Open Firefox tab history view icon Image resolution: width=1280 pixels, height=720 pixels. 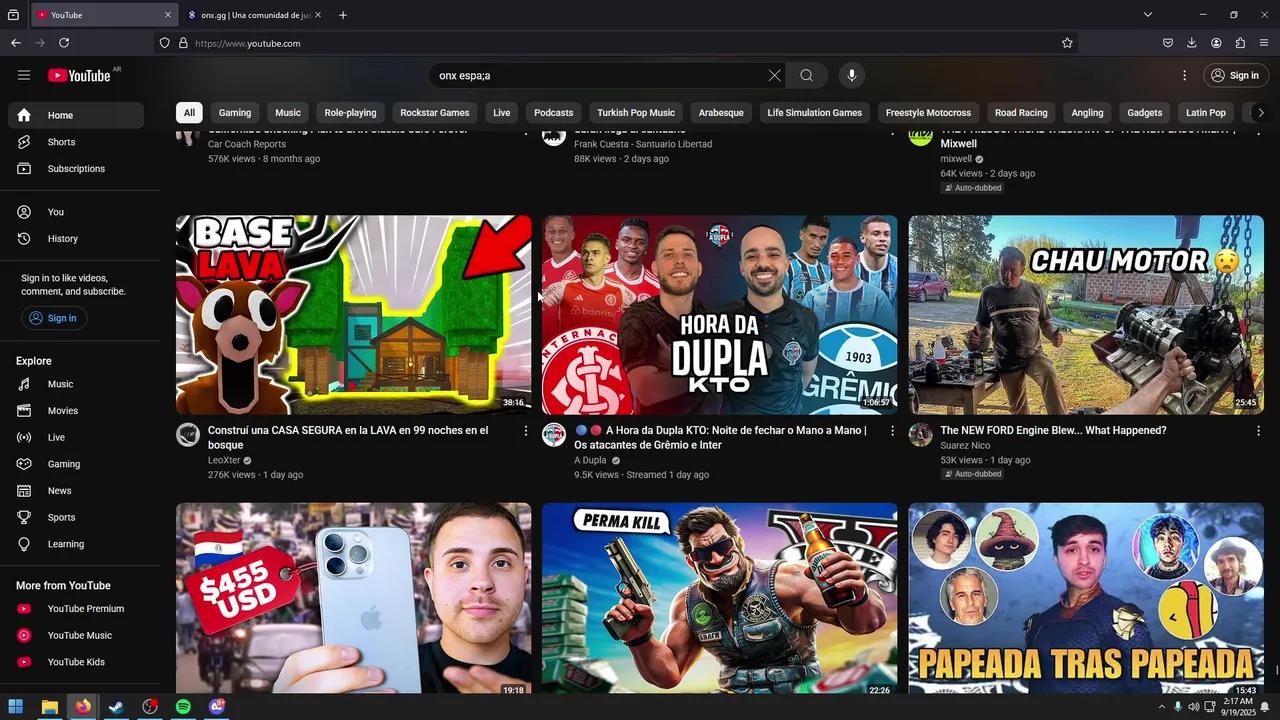pyautogui.click(x=13, y=15)
